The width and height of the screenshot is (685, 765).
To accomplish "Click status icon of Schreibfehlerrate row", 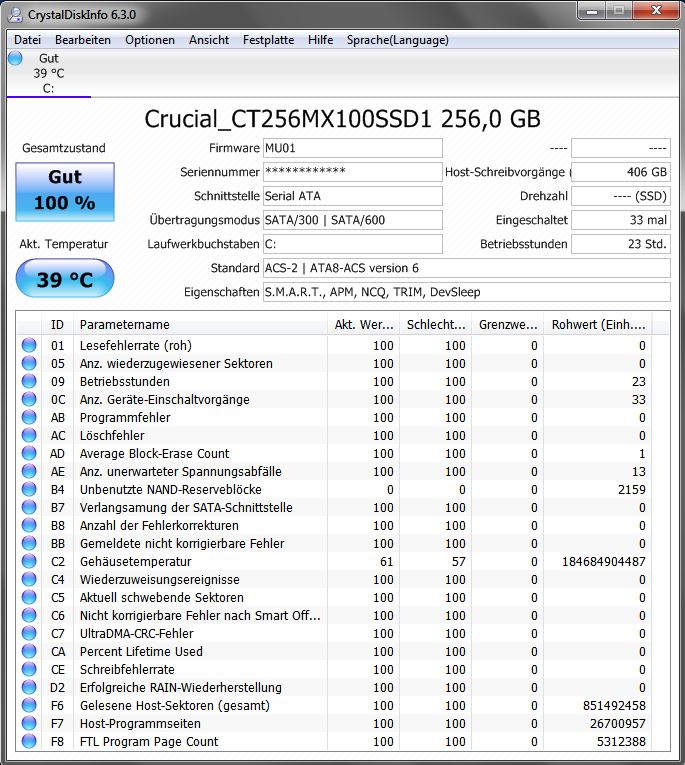I will (29, 669).
